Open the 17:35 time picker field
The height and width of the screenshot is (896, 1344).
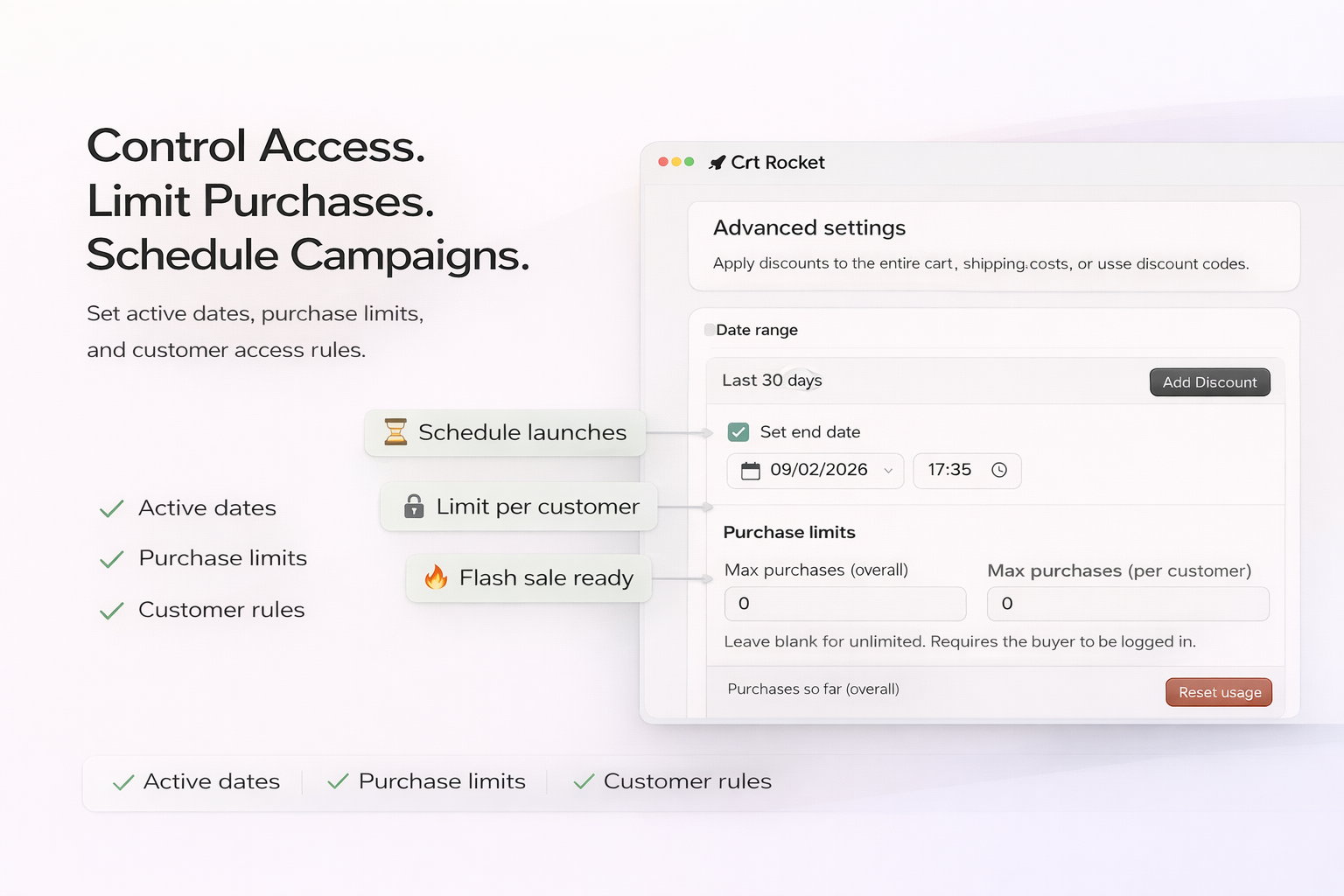(x=966, y=470)
